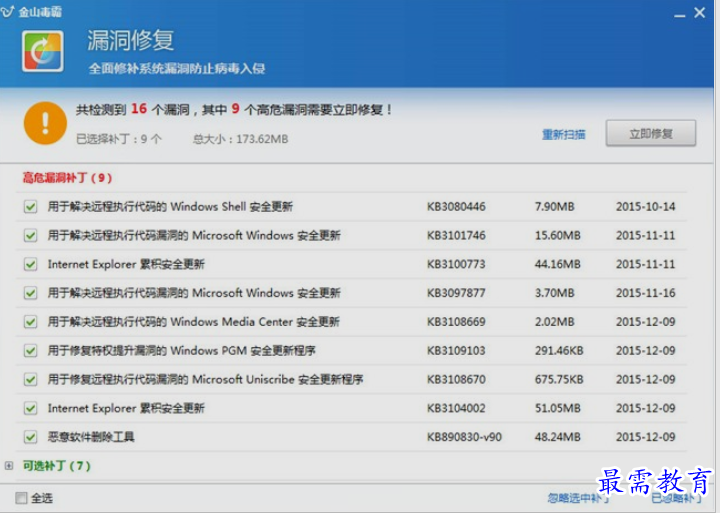
Task: Click the 51.05MB size value
Action: click(557, 408)
